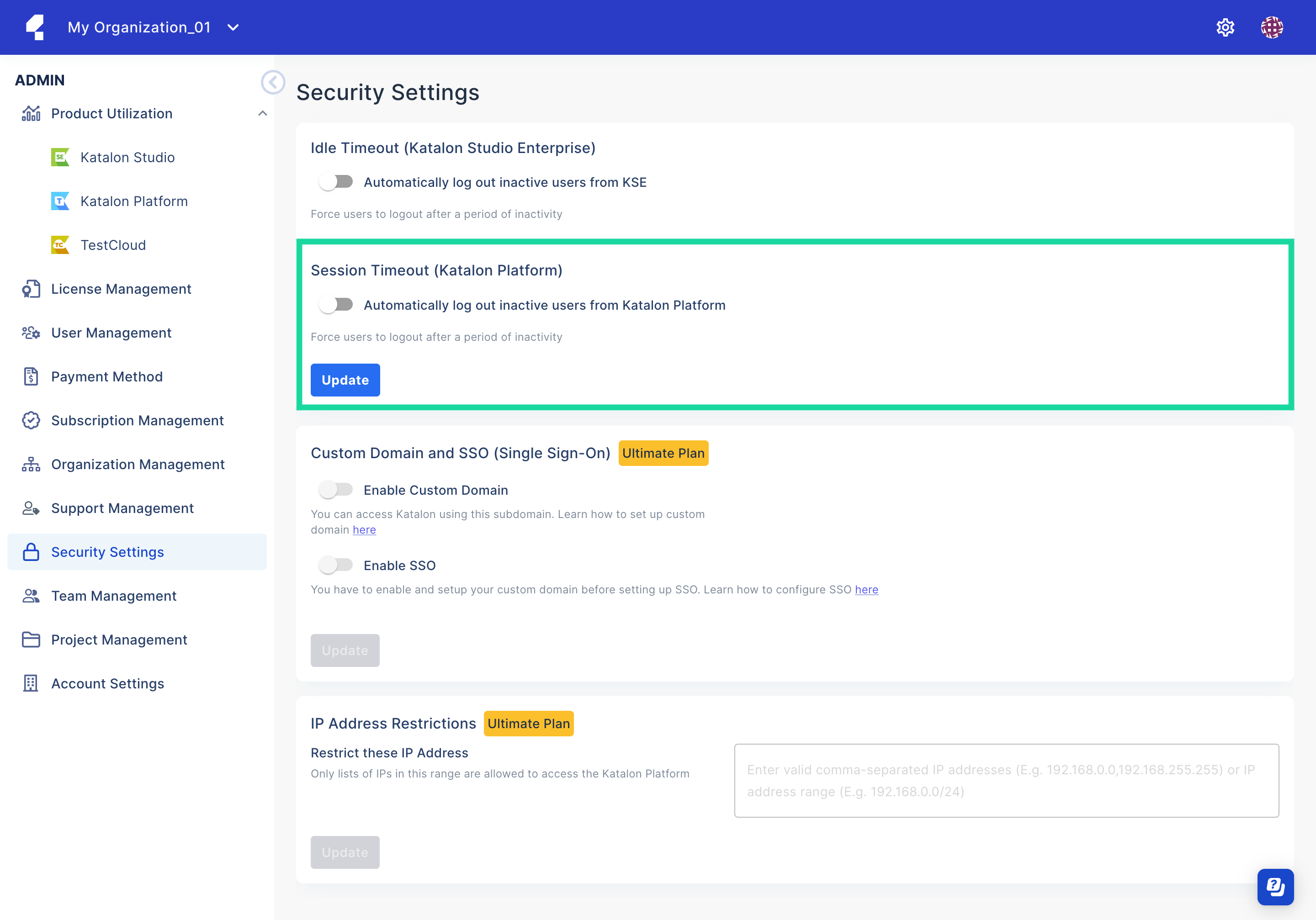Screen dimensions: 1316x920
Task: Click Update under Custom Domain and SSO
Action: click(x=345, y=650)
